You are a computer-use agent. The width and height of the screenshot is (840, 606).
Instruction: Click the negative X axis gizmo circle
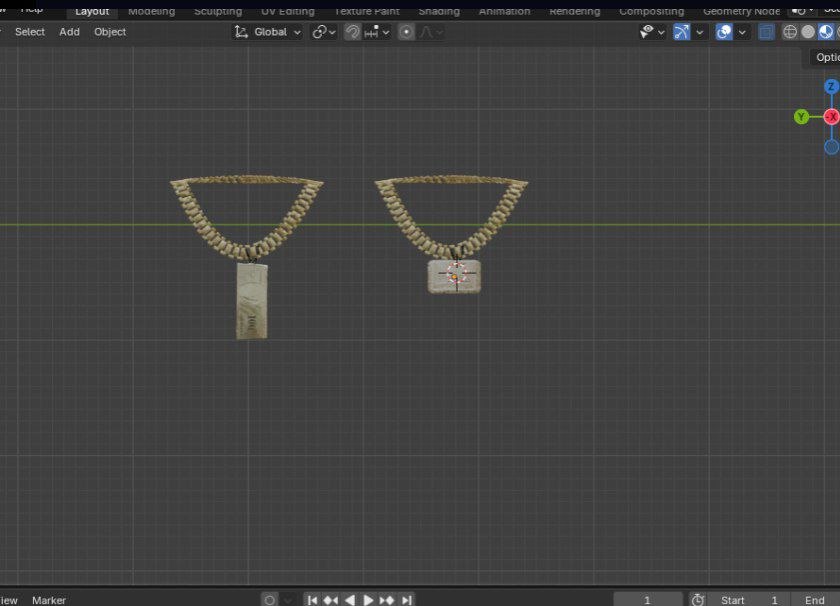pyautogui.click(x=831, y=116)
